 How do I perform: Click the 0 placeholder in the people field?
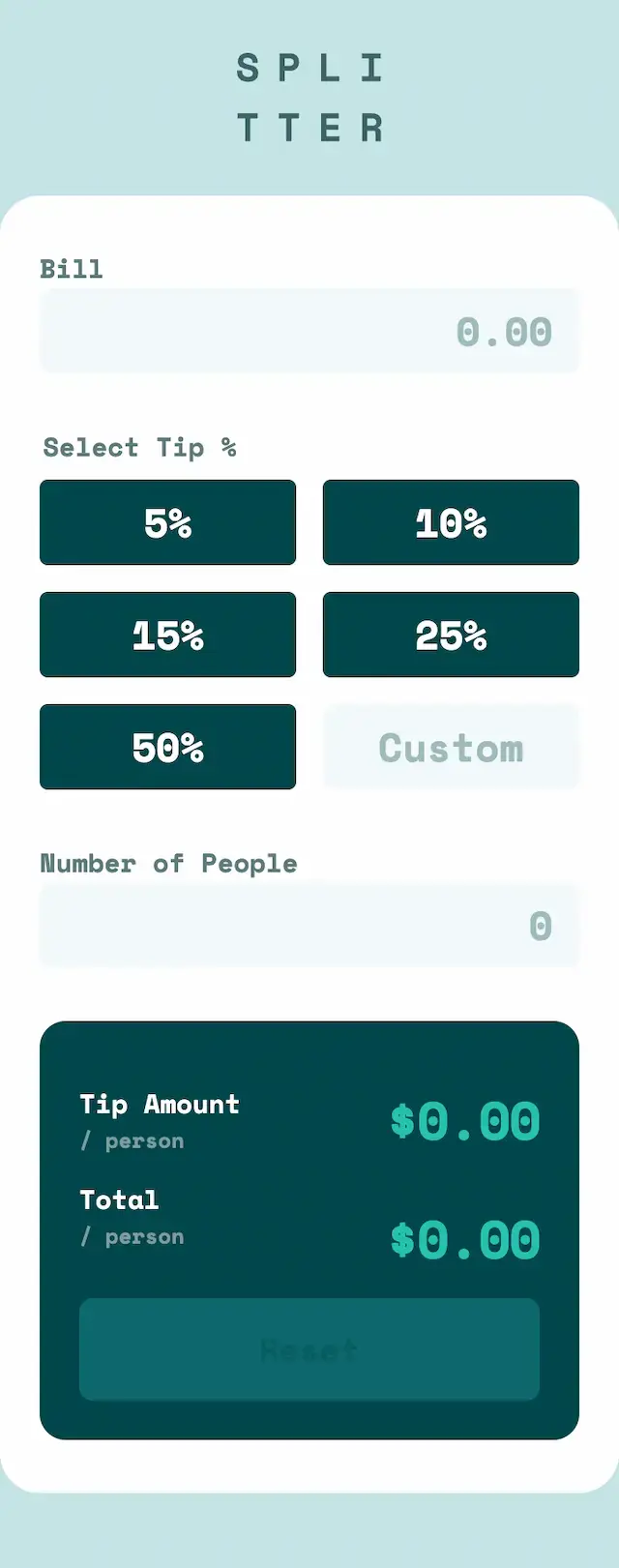pyautogui.click(x=540, y=925)
